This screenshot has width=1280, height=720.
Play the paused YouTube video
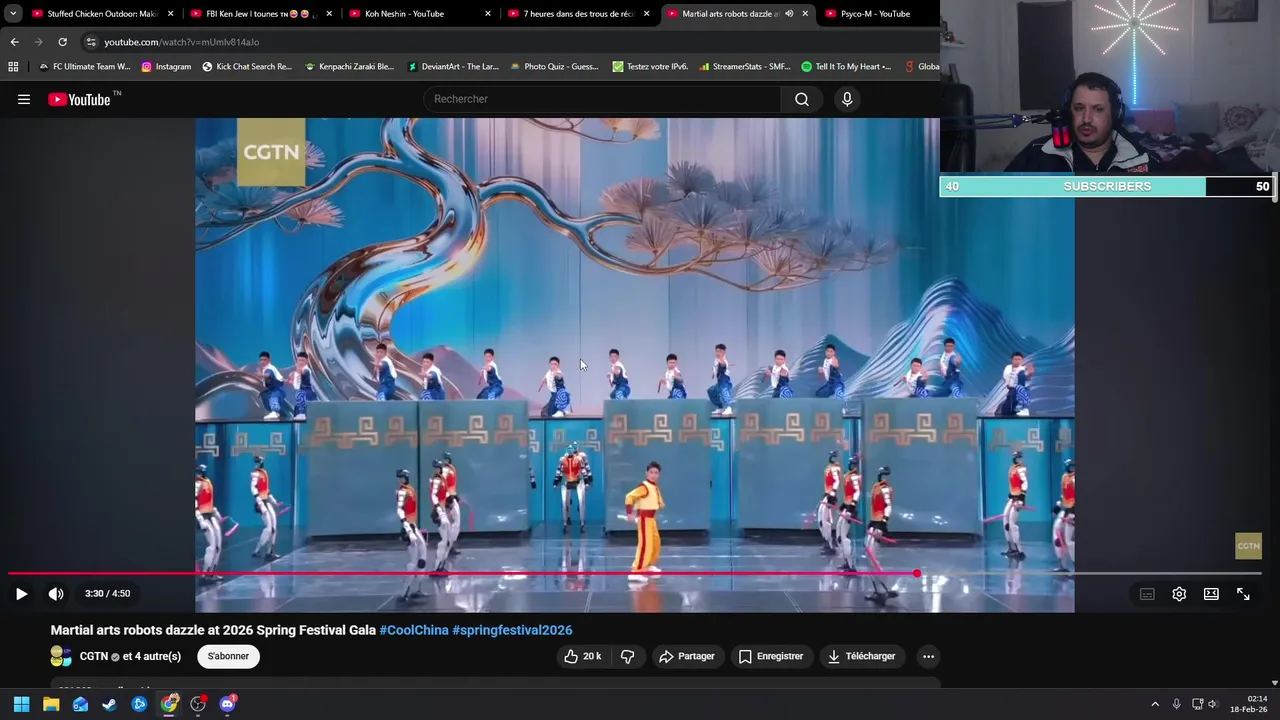[21, 594]
